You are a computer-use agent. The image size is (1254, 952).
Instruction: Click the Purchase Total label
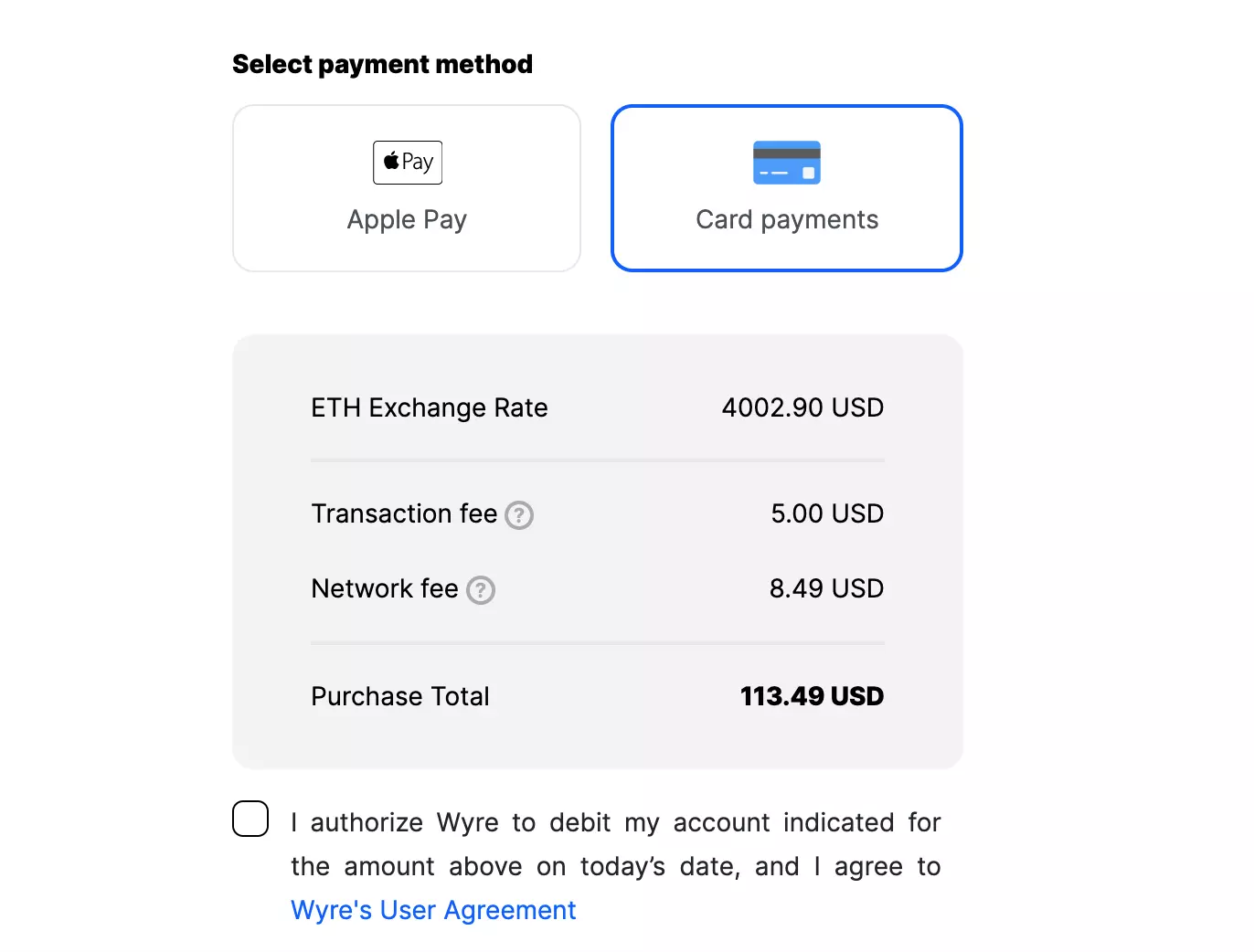(400, 696)
